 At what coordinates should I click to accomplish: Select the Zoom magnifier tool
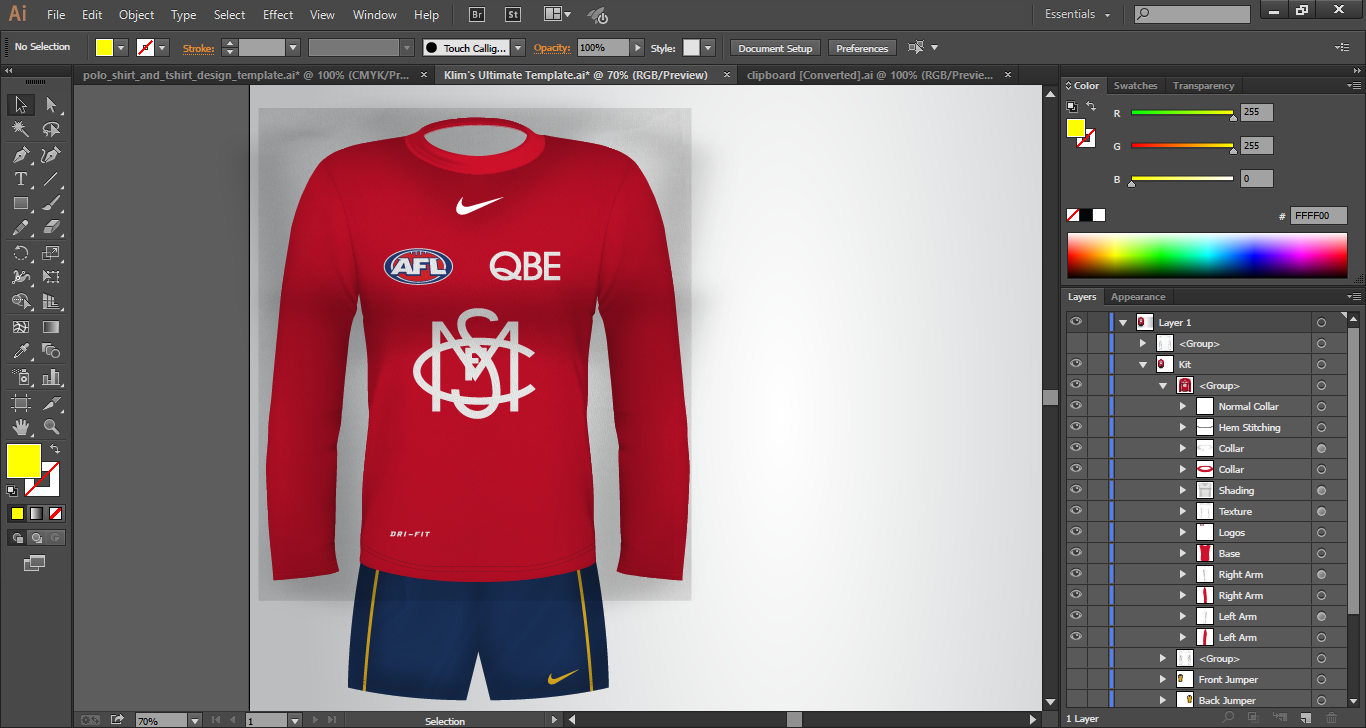[x=51, y=427]
